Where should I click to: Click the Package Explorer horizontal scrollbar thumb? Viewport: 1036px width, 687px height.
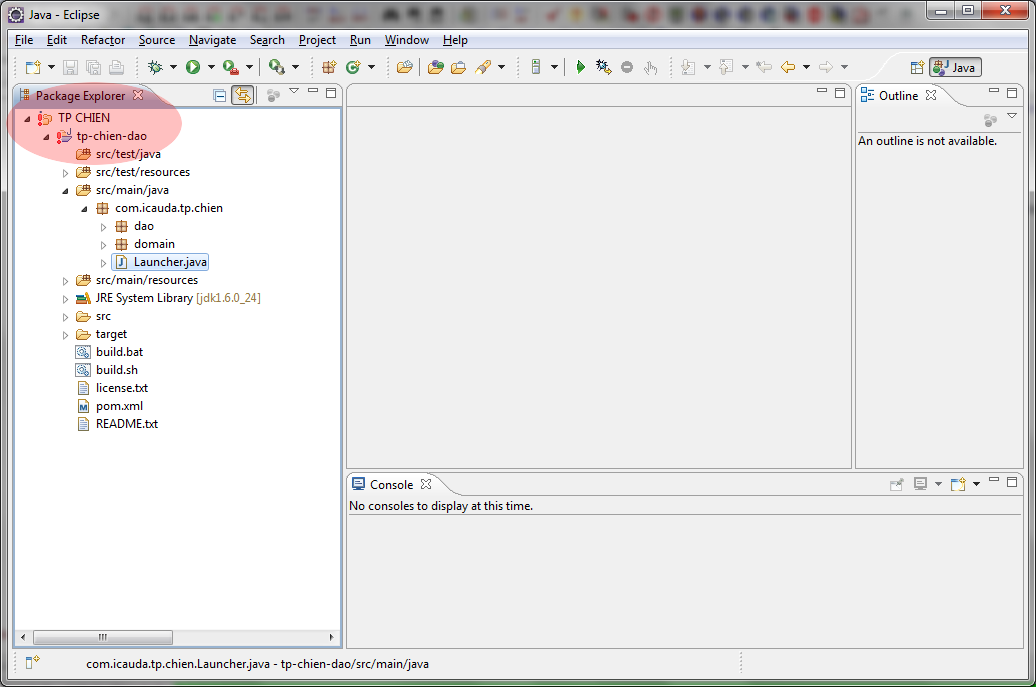point(102,637)
